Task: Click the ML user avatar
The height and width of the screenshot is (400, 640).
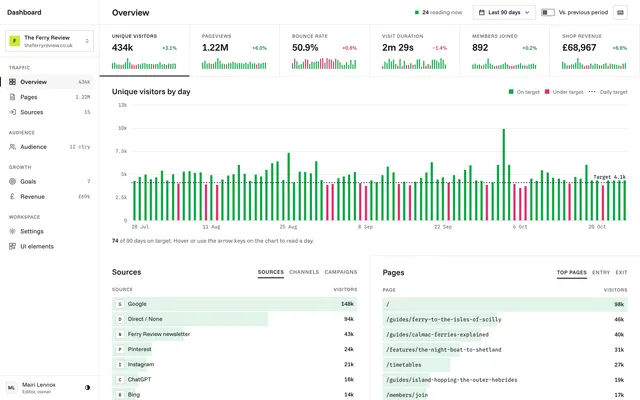Action: 11,388
